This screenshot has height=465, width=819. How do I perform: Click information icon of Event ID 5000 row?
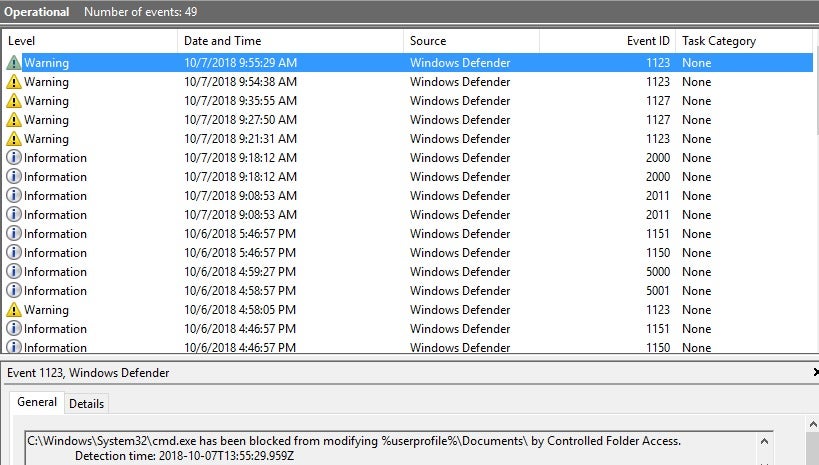coord(14,272)
